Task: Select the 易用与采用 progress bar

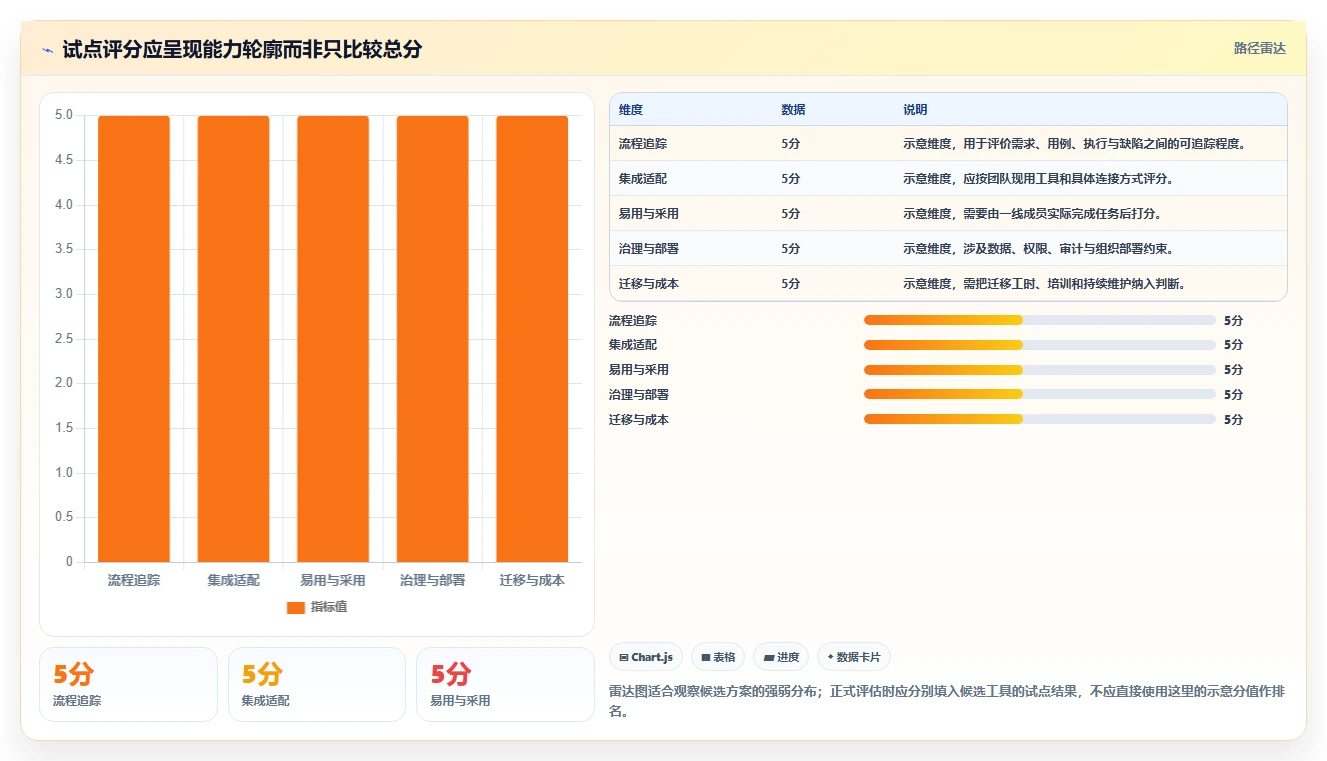Action: point(1040,369)
